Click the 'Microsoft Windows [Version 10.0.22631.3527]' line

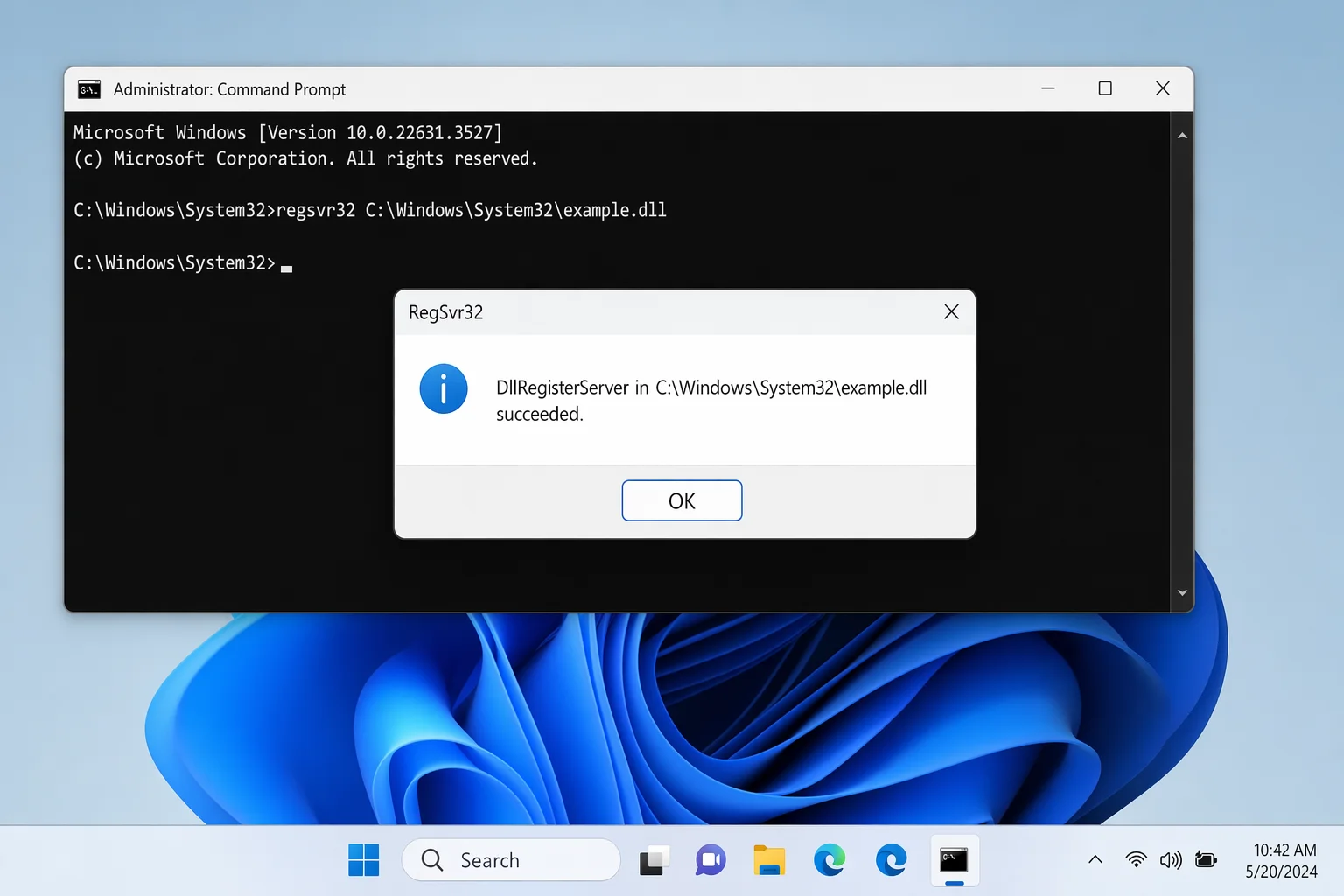coord(288,132)
